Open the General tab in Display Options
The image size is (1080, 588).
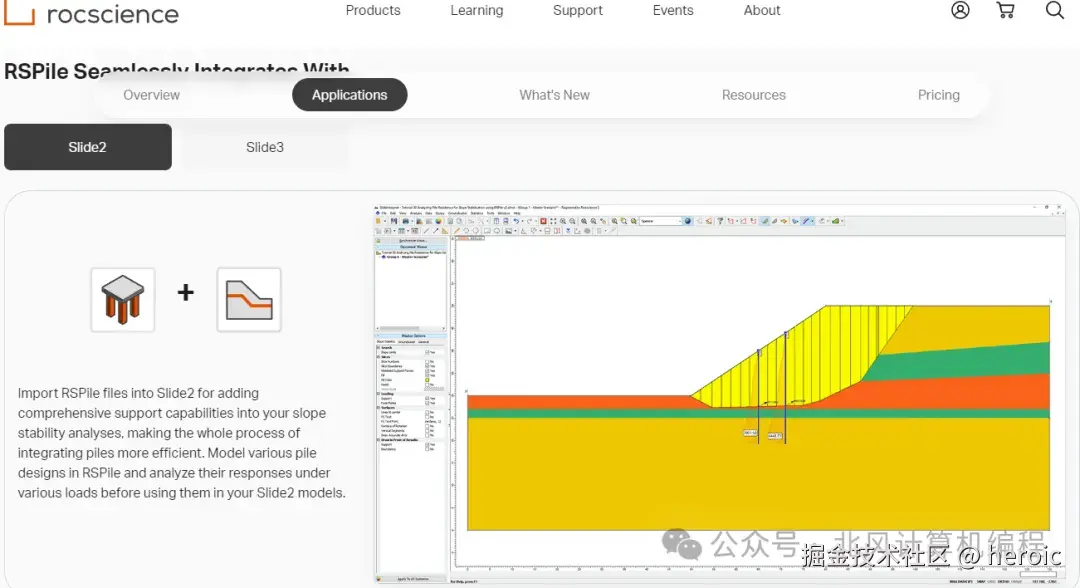pyautogui.click(x=424, y=342)
